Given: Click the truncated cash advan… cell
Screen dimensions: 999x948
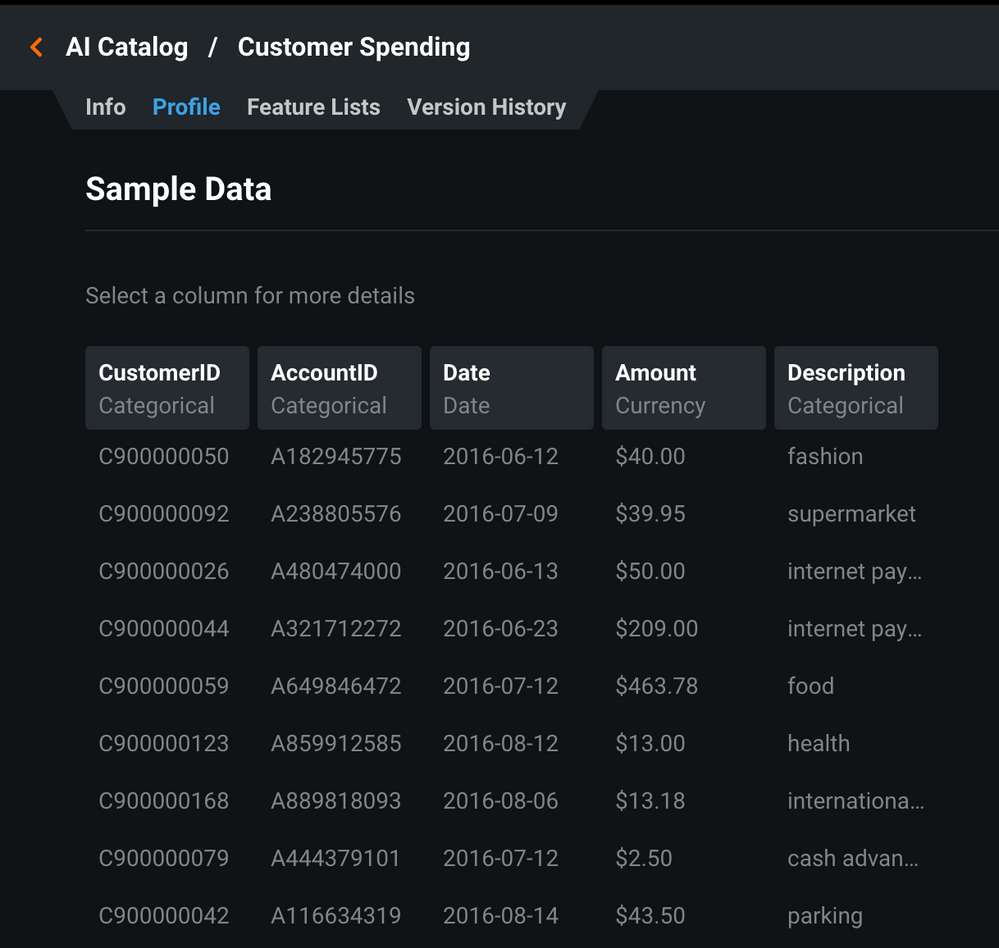Looking at the screenshot, I should click(853, 858).
